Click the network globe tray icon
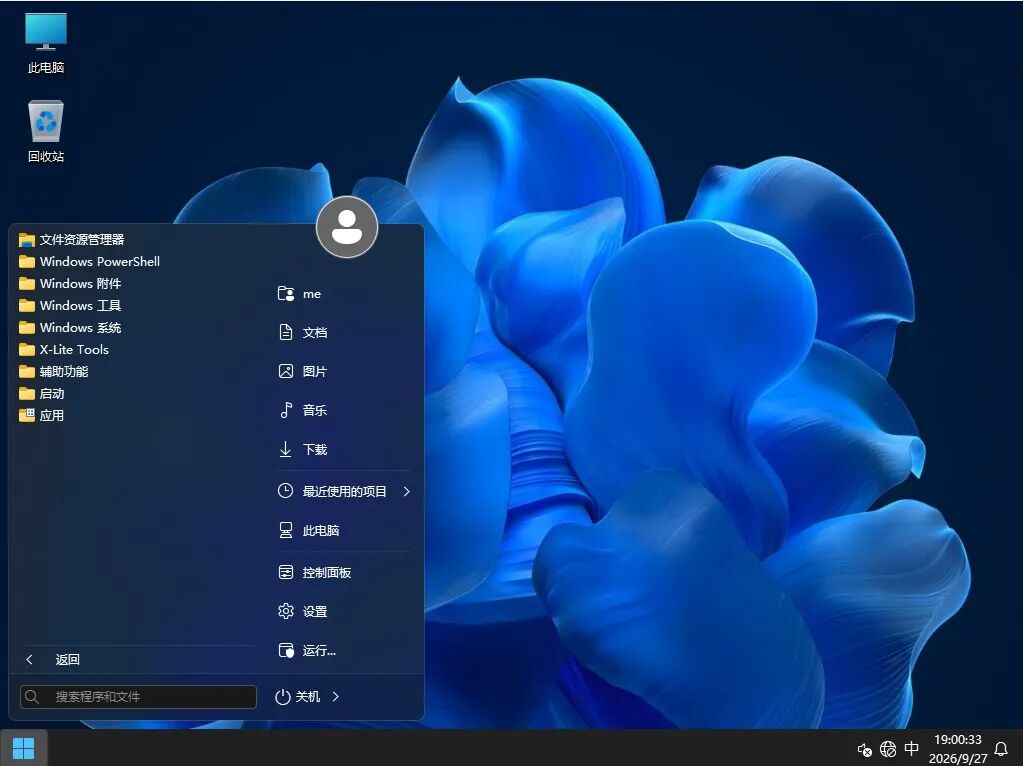The image size is (1023, 766). pyautogui.click(x=888, y=749)
